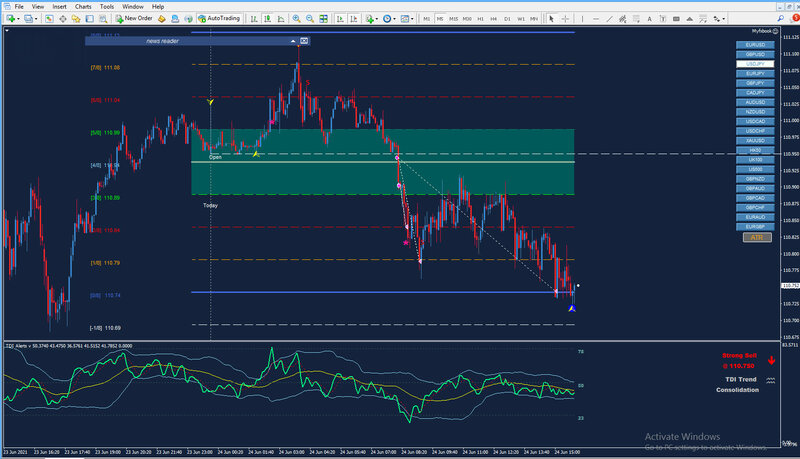Open the File menu
The width and height of the screenshot is (800, 459).
pyautogui.click(x=19, y=7)
